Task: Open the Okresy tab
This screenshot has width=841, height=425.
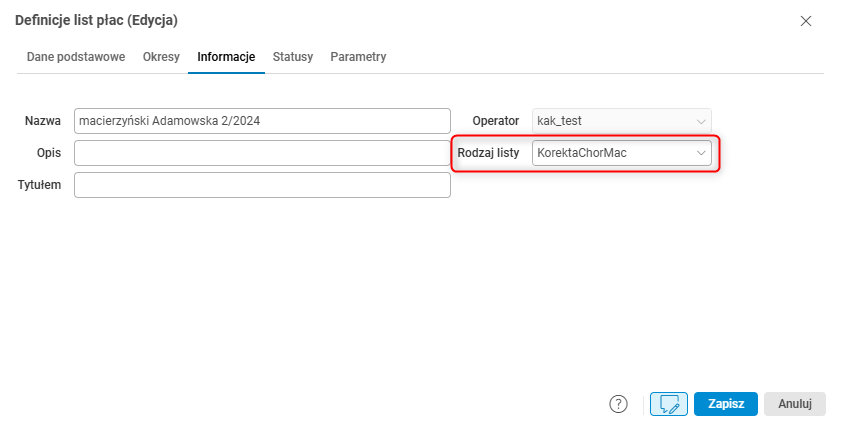Action: click(x=161, y=57)
